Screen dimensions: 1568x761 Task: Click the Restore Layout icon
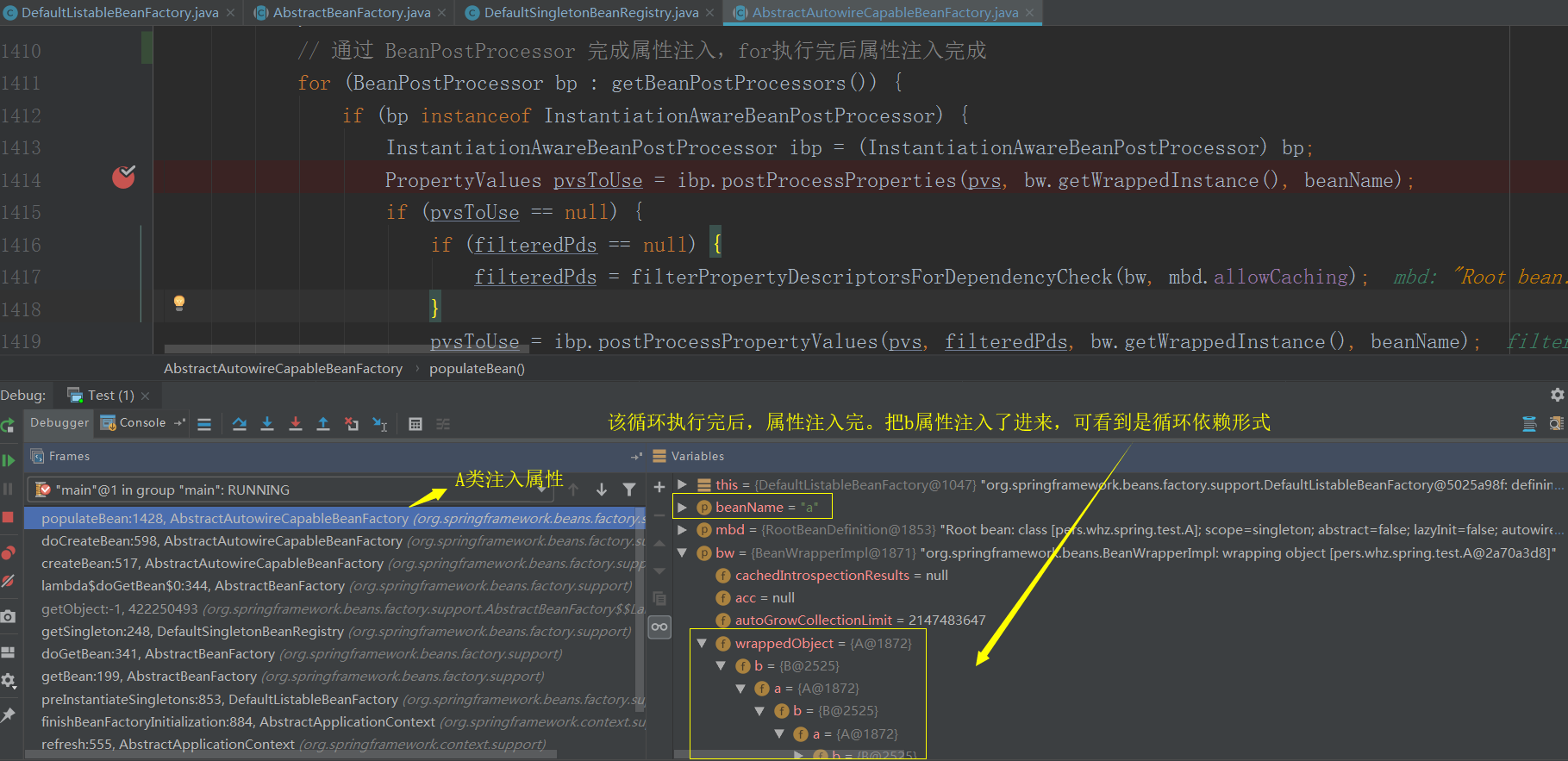click(x=8, y=652)
